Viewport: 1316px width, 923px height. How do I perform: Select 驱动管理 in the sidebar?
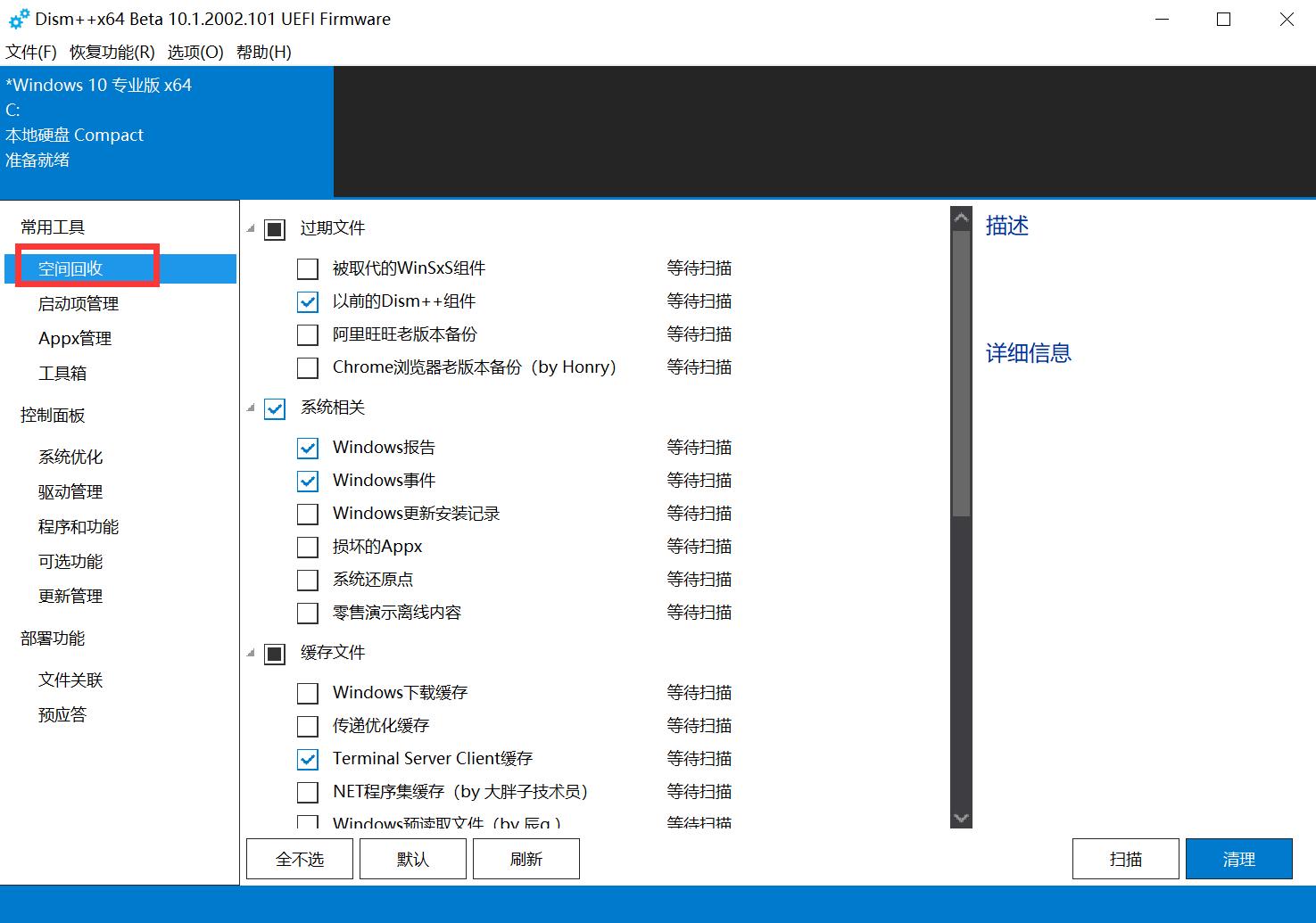[69, 490]
